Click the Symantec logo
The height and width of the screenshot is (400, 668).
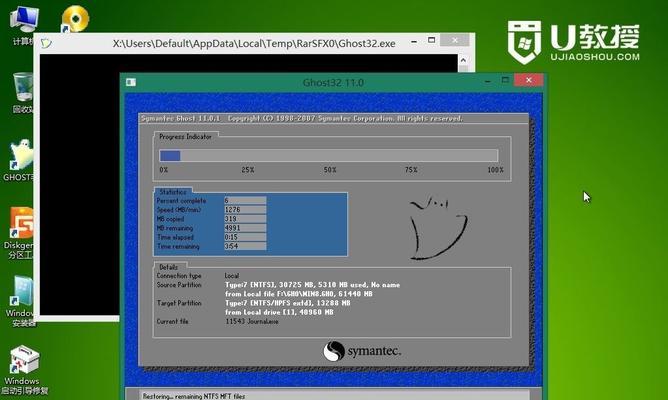pyautogui.click(x=362, y=351)
